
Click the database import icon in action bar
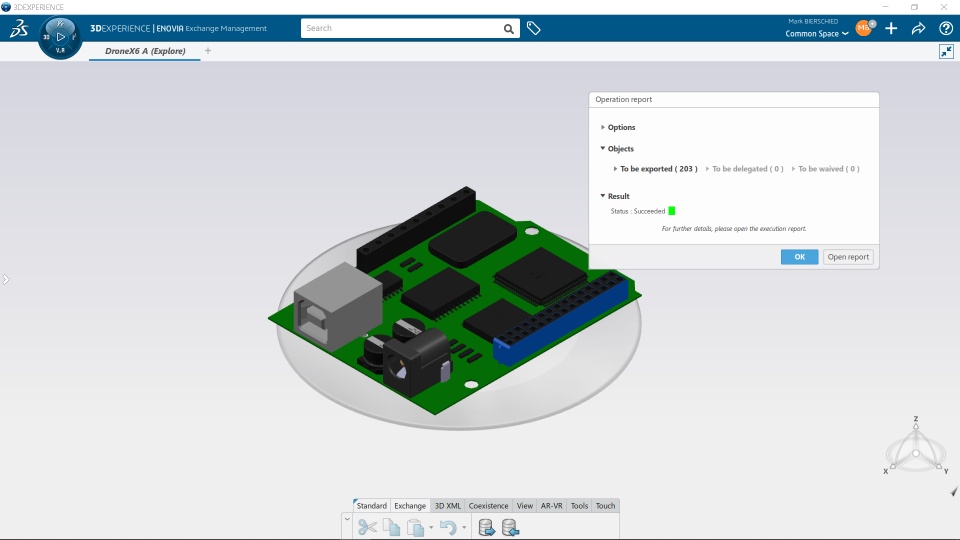[510, 527]
